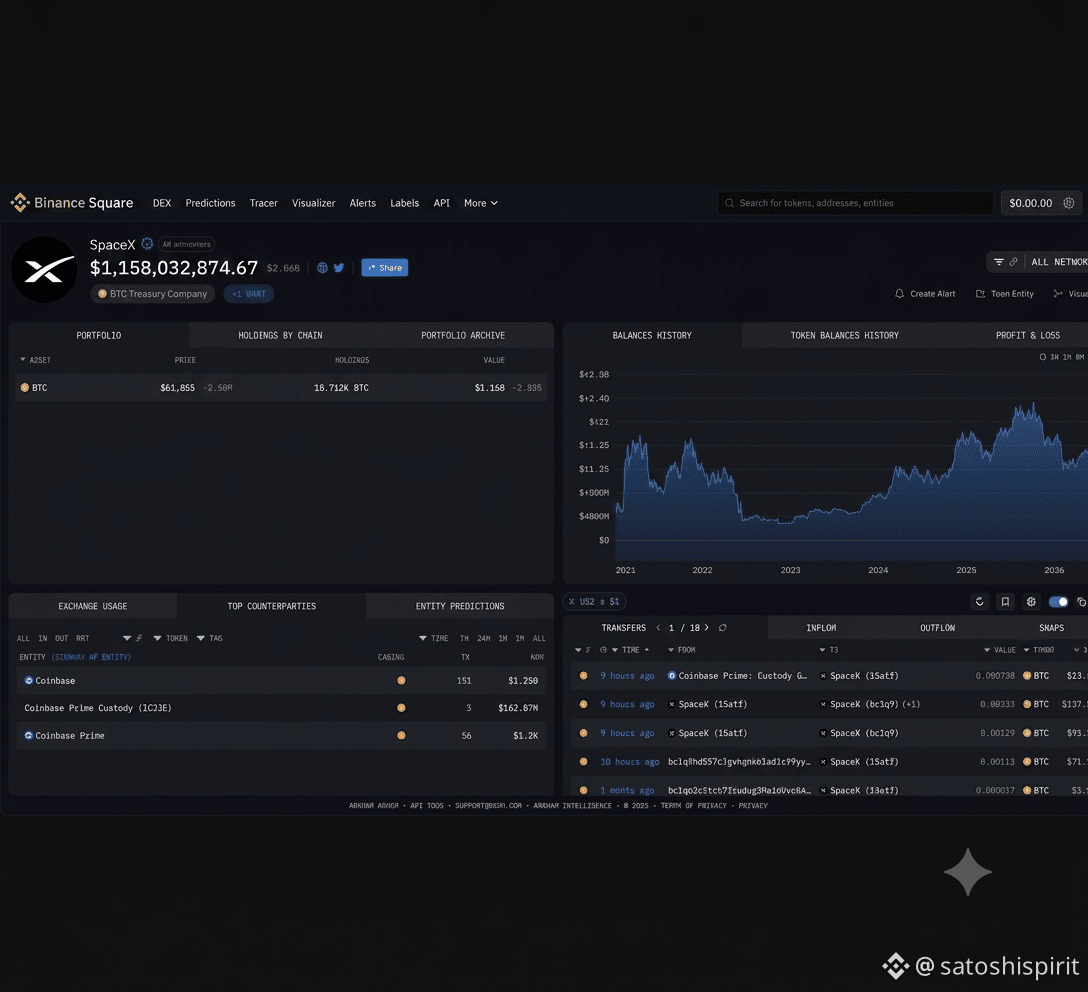The image size is (1088, 992).
Task: Switch to the Inflow tab
Action: pyautogui.click(x=821, y=628)
